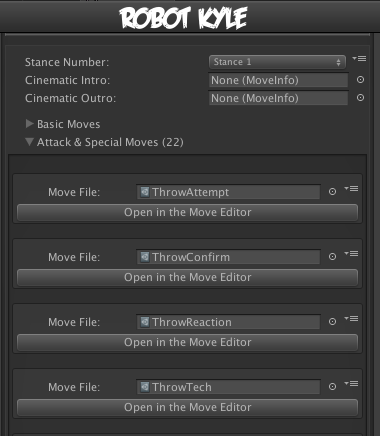The height and width of the screenshot is (436, 380).
Task: Open ThrowTech in the Move Editor
Action: pyautogui.click(x=187, y=407)
